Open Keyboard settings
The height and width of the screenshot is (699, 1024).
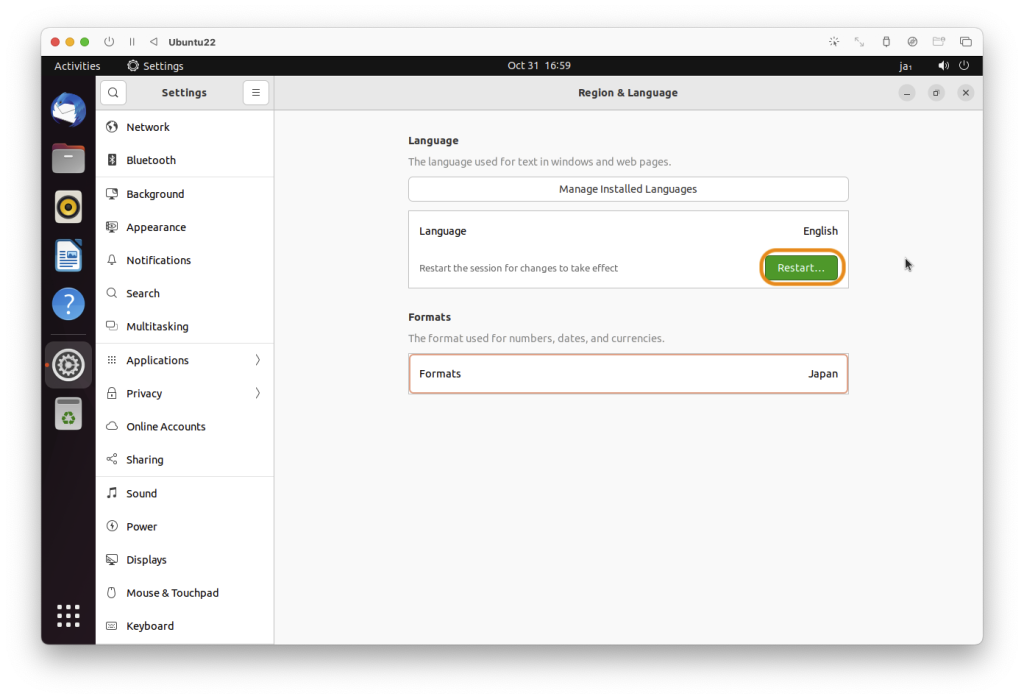(x=185, y=626)
